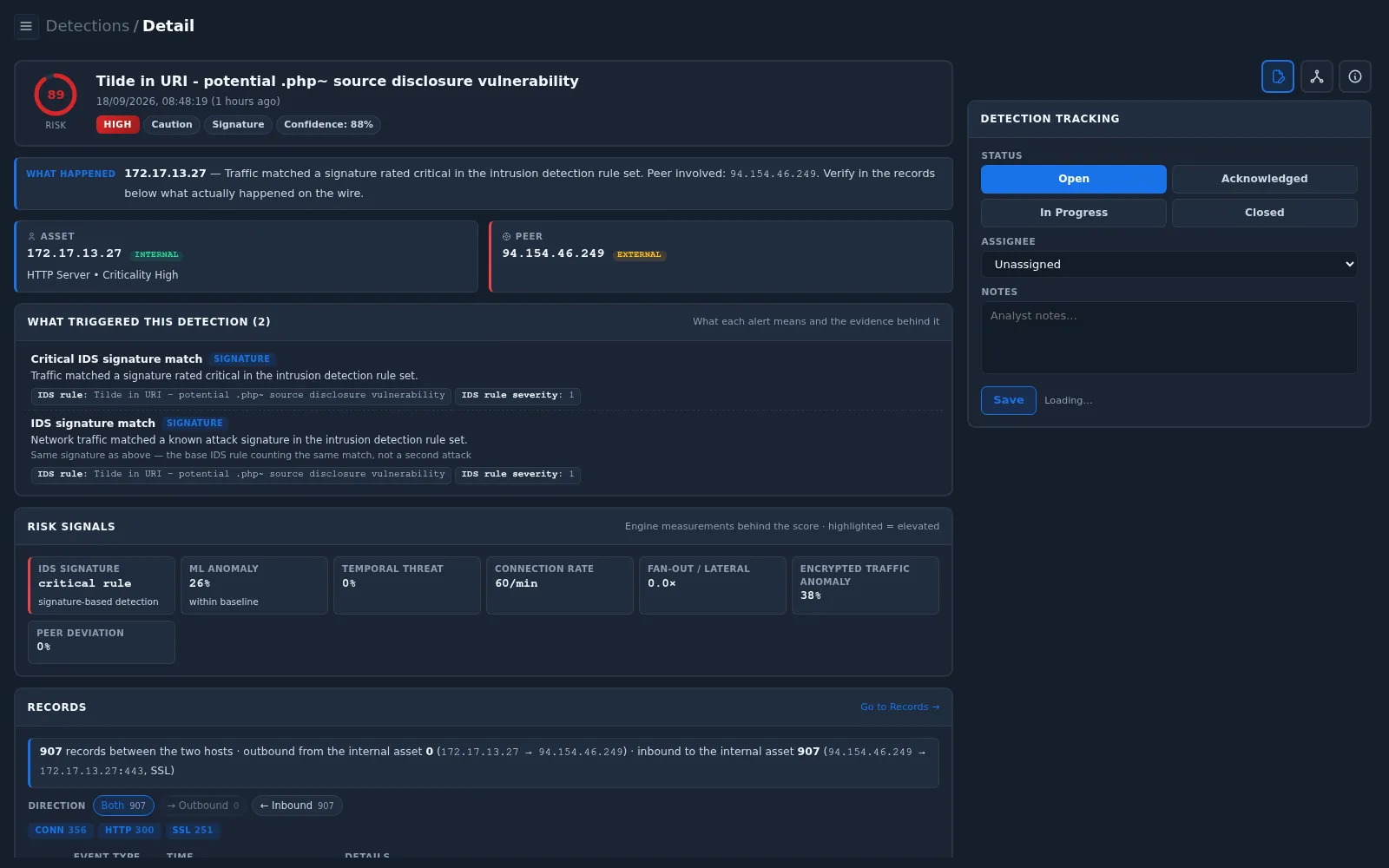
Task: Select the Critical IDS signature match title
Action: pyautogui.click(x=116, y=358)
